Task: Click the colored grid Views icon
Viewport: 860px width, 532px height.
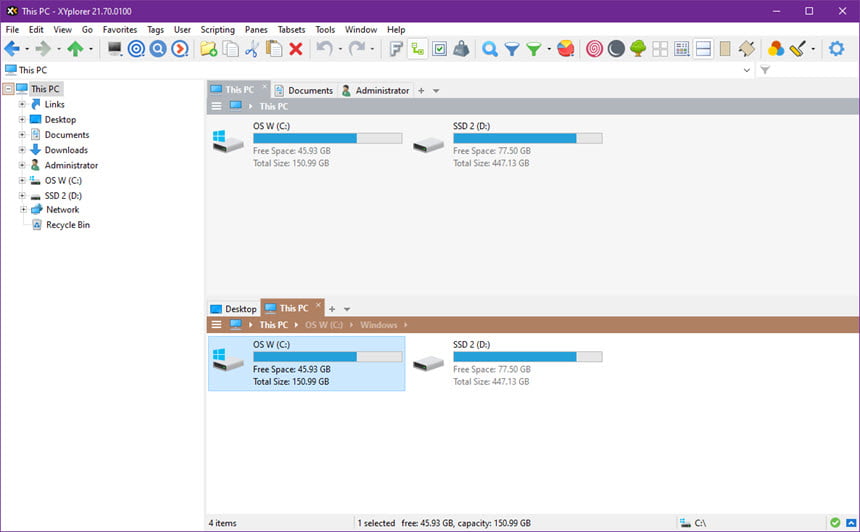Action: [682, 49]
